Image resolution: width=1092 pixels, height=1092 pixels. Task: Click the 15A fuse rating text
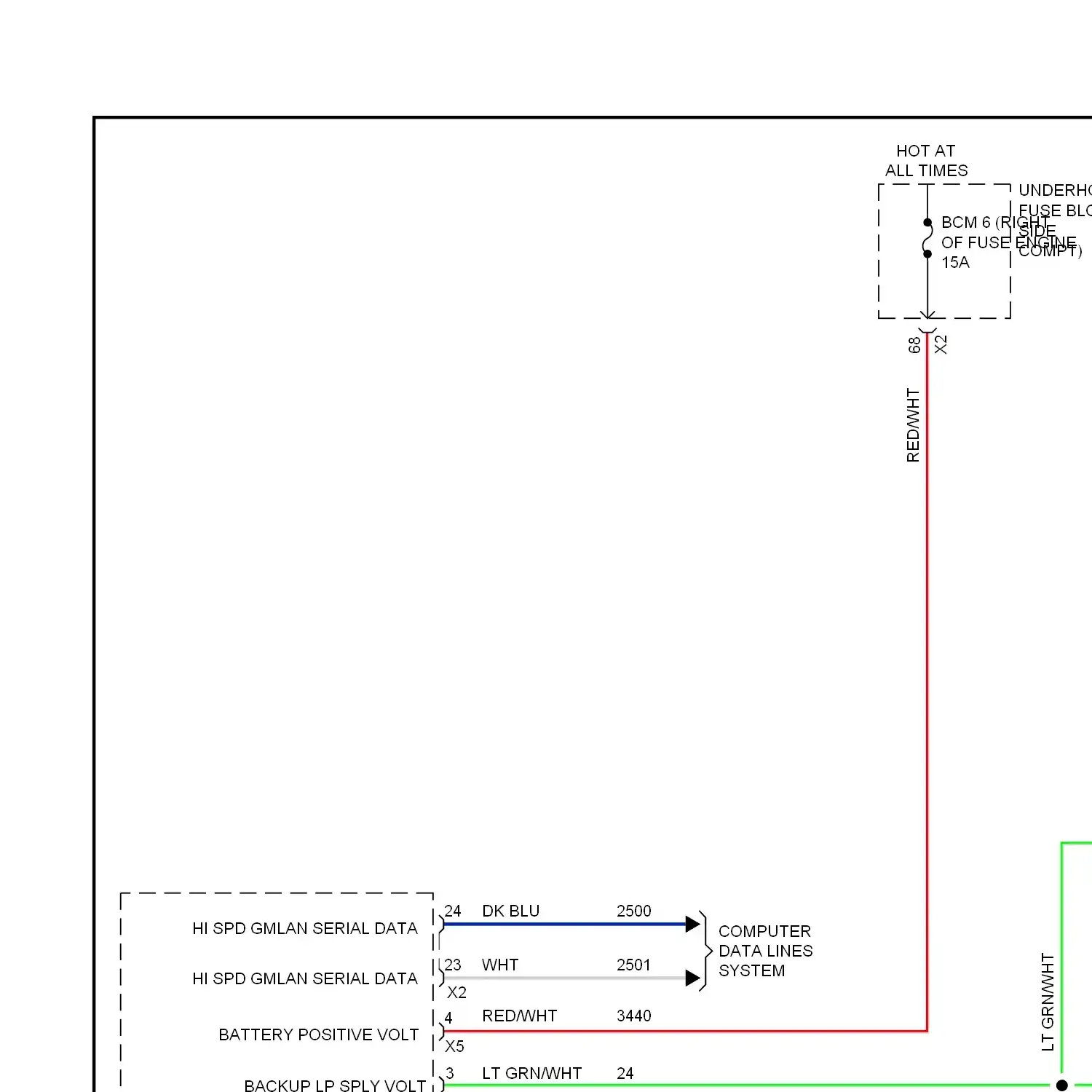[x=955, y=263]
